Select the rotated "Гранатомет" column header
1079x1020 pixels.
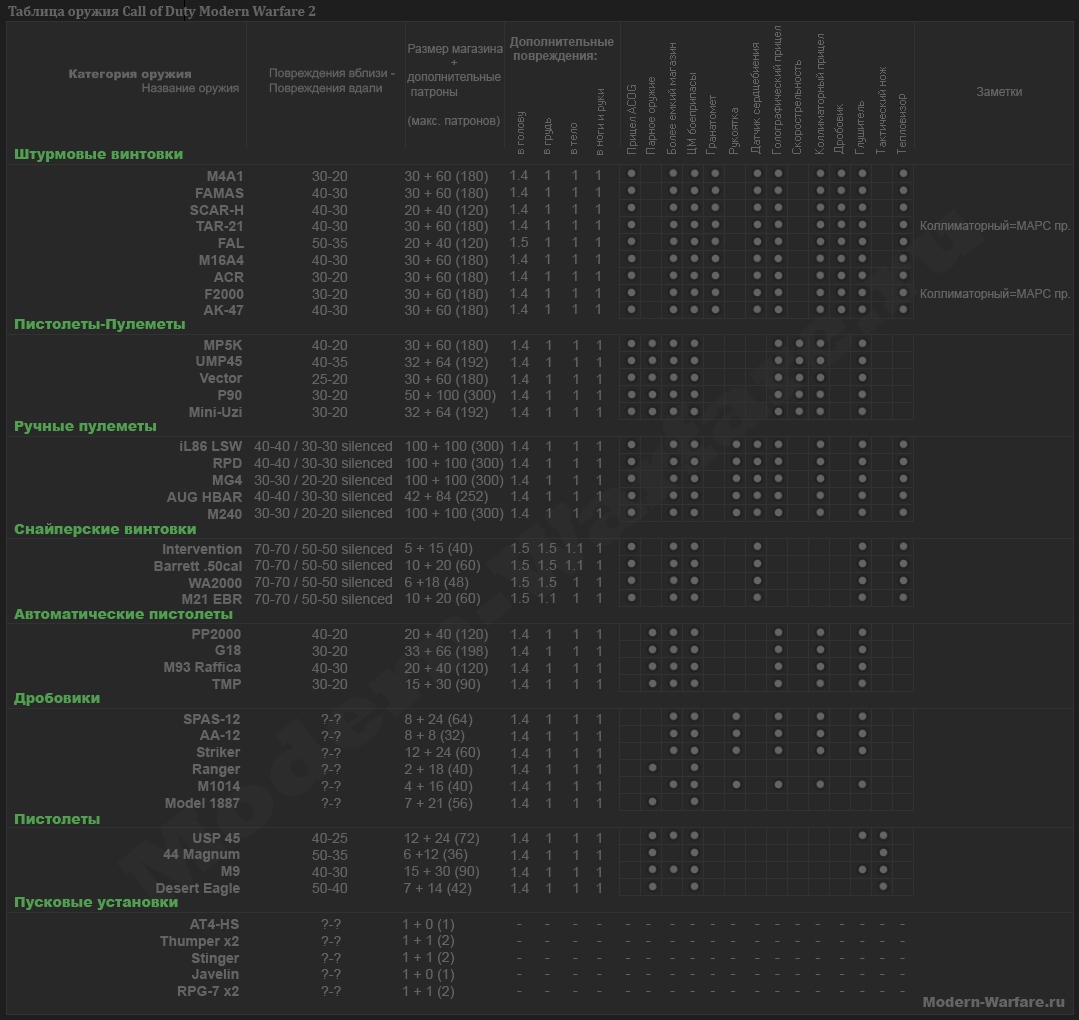coord(712,125)
